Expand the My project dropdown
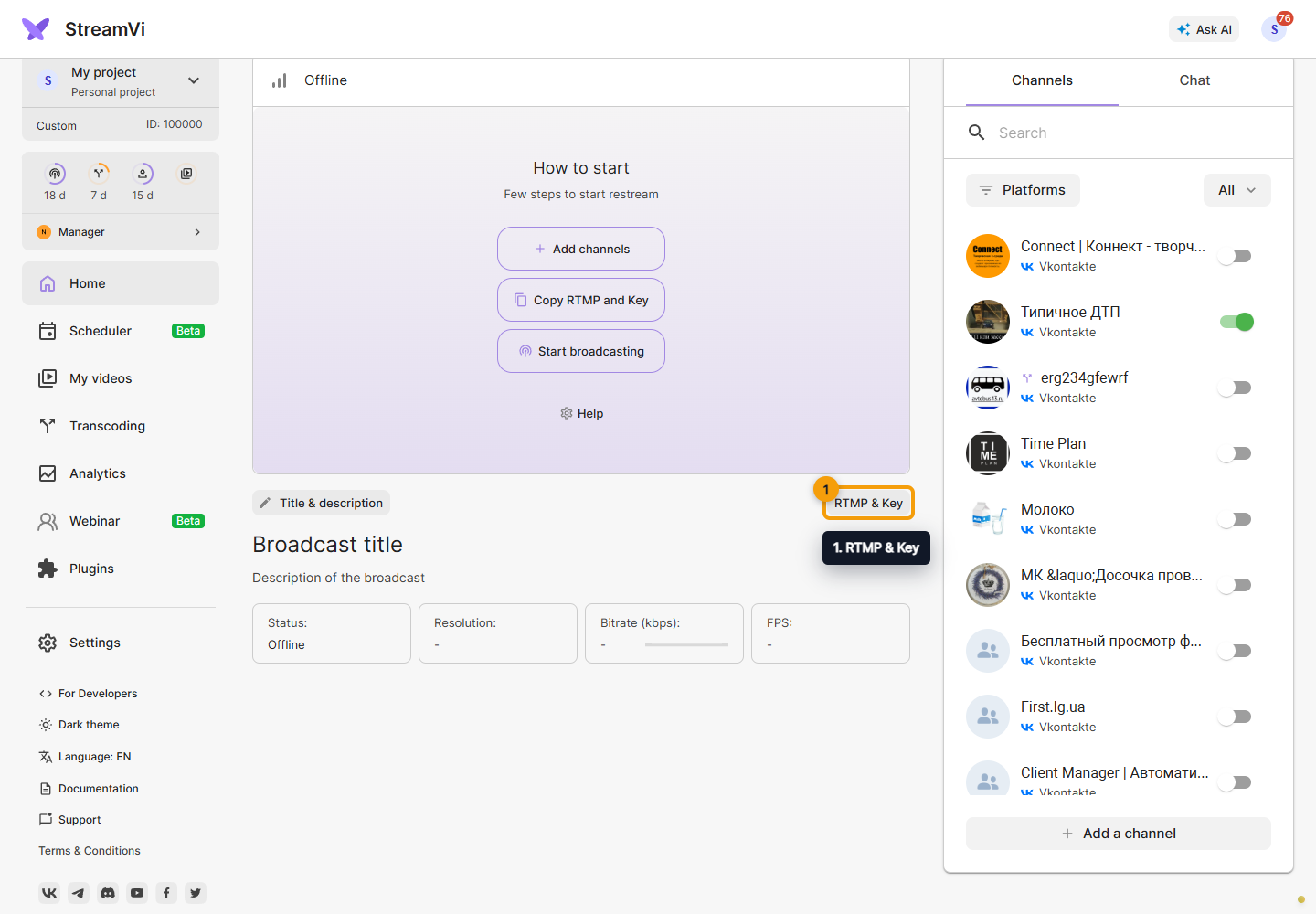 [194, 80]
